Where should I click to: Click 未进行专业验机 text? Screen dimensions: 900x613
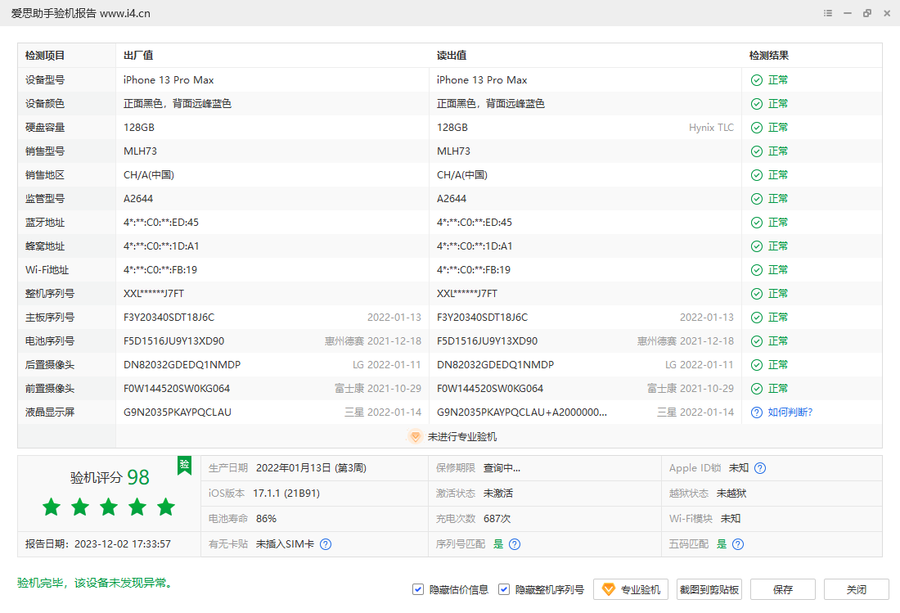point(462,437)
